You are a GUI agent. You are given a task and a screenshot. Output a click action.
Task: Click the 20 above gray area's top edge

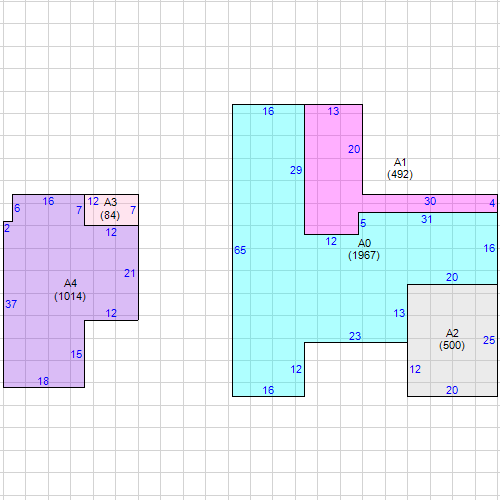[x=452, y=277]
